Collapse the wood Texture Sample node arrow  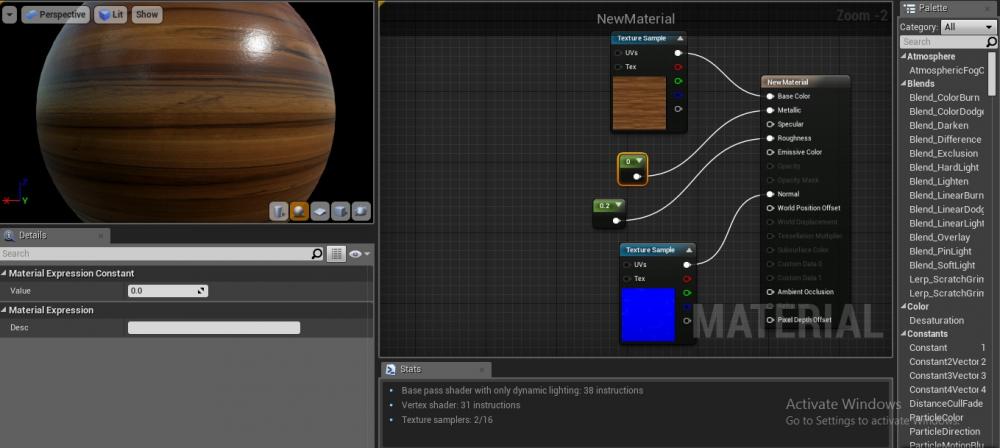coord(679,38)
